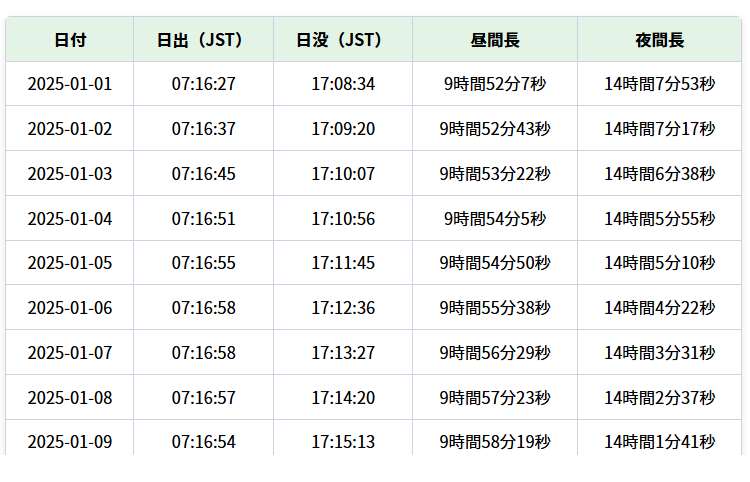Select night length 14時間7分53秒
This screenshot has width=750, height=482.
(660, 84)
